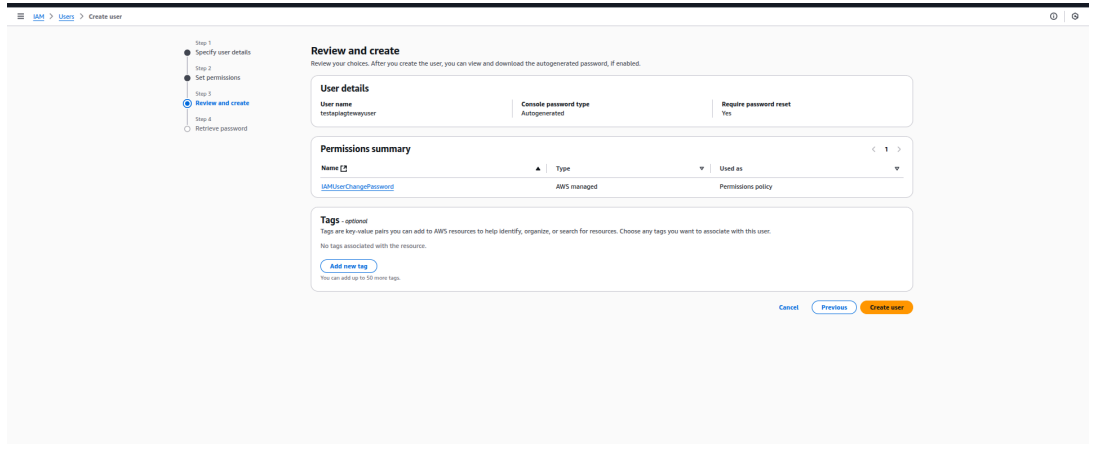Cancel the user creation

[x=788, y=307]
